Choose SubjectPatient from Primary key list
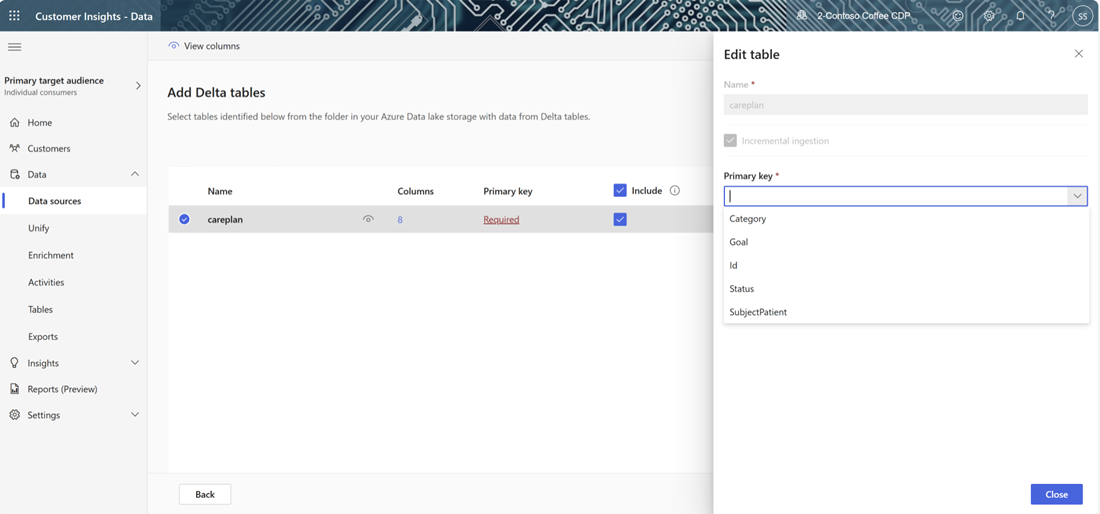 tap(906, 312)
